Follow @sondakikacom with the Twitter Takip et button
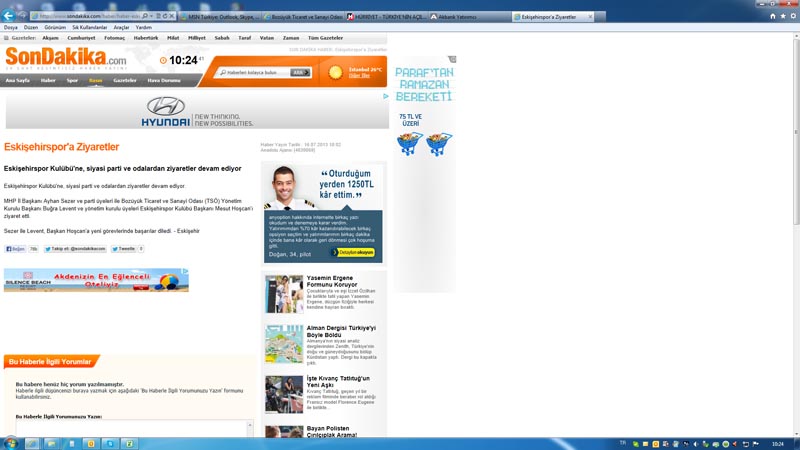 (x=75, y=249)
